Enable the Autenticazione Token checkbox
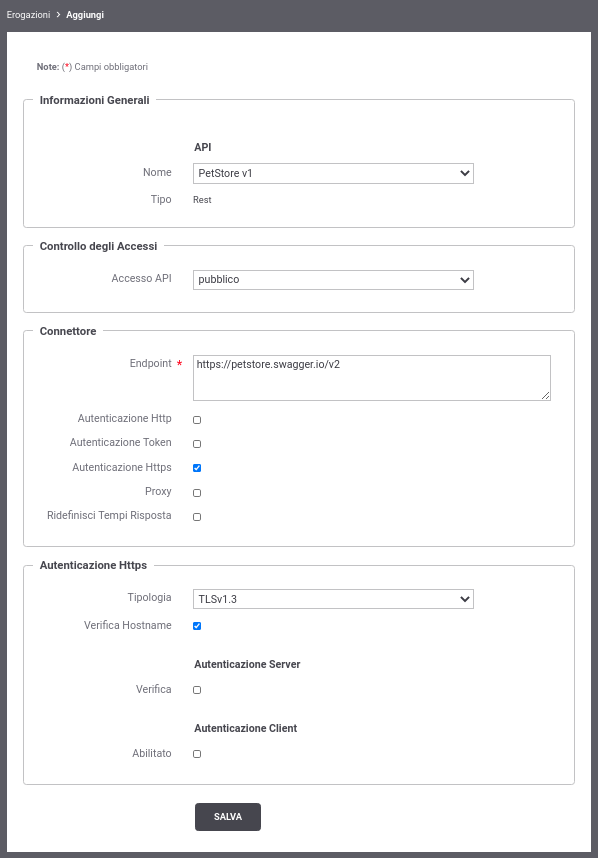This screenshot has width=598, height=858. pyautogui.click(x=197, y=444)
